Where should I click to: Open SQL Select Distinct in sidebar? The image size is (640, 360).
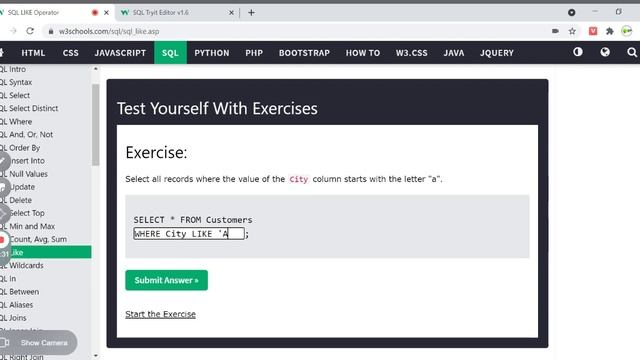tap(29, 108)
